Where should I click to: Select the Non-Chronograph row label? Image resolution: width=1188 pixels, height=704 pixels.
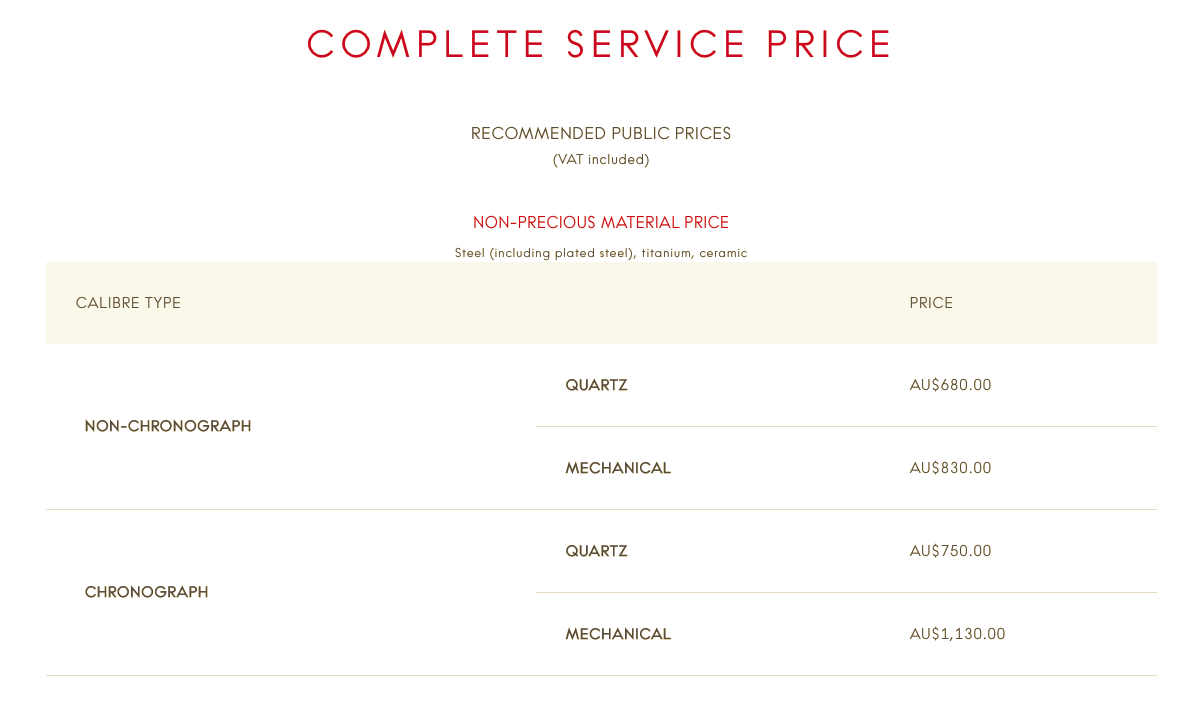point(168,426)
